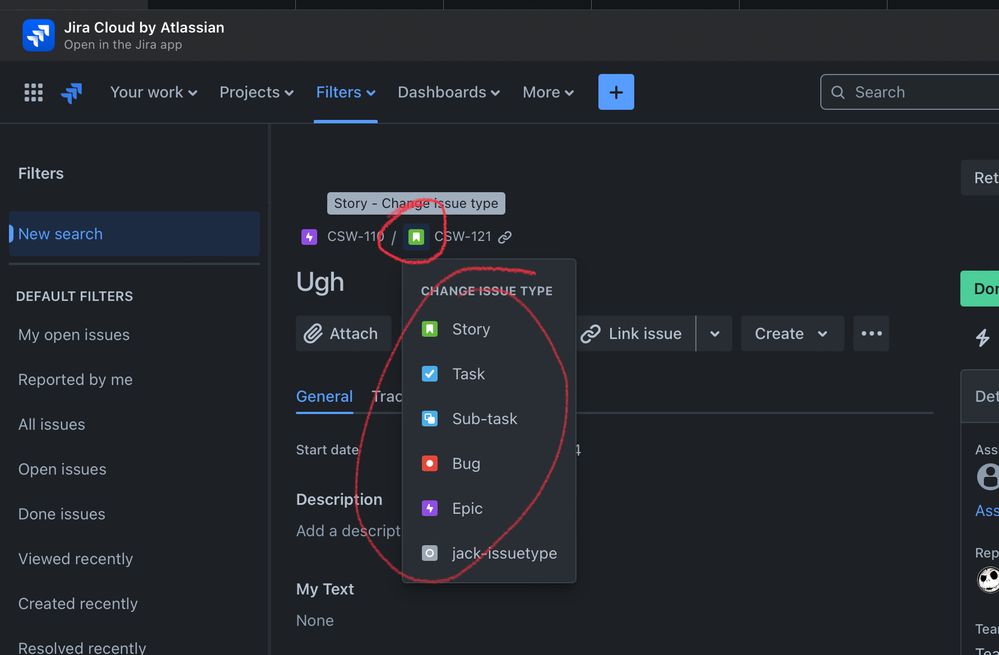Click the magnifier icon in Search box
This screenshot has height=655, width=999.
pos(838,92)
